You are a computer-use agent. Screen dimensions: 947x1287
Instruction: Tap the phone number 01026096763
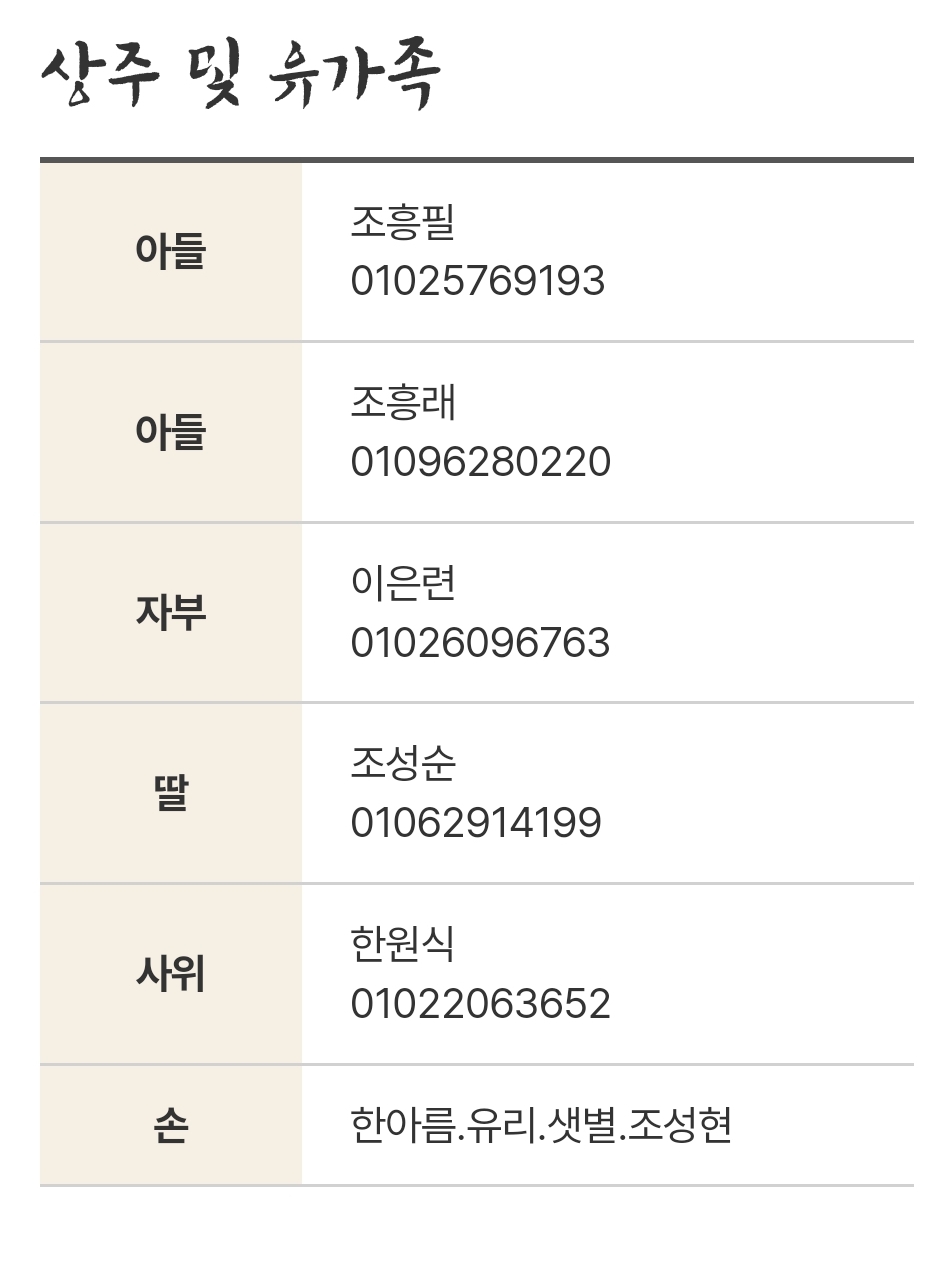pyautogui.click(x=480, y=643)
